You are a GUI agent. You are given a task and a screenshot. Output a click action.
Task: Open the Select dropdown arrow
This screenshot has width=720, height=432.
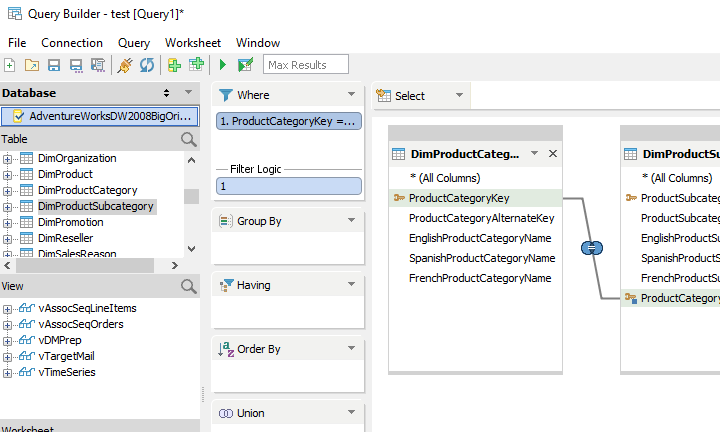(x=459, y=95)
